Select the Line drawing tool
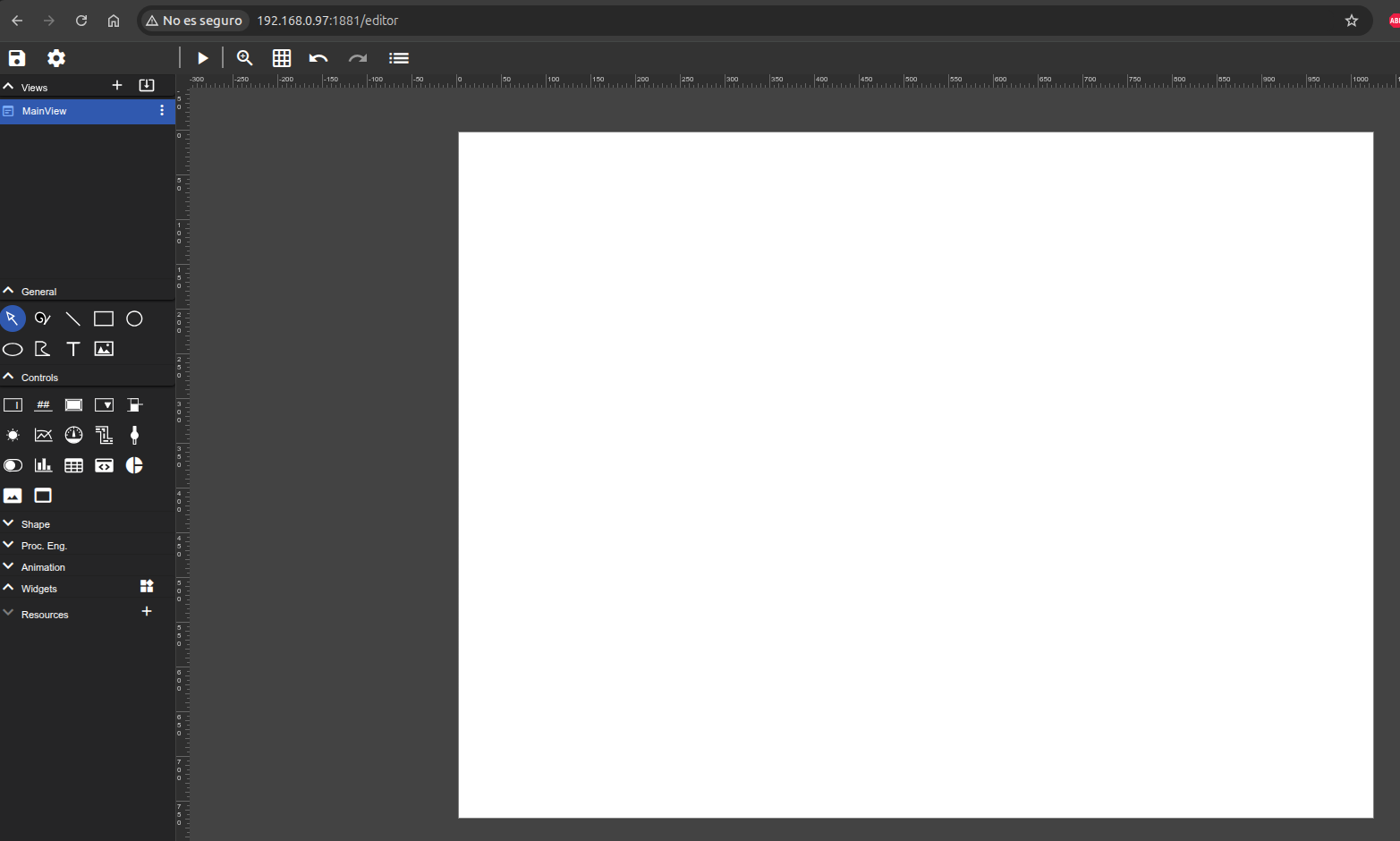The image size is (1400, 841). 73,319
